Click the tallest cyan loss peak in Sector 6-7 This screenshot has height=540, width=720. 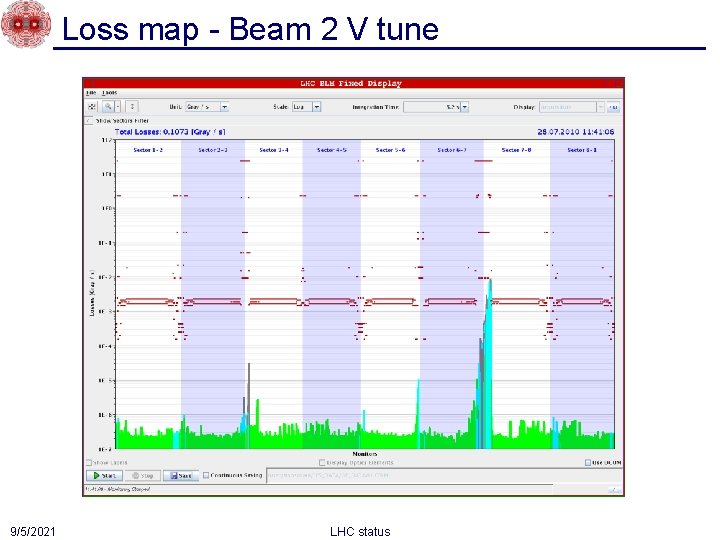click(x=490, y=363)
